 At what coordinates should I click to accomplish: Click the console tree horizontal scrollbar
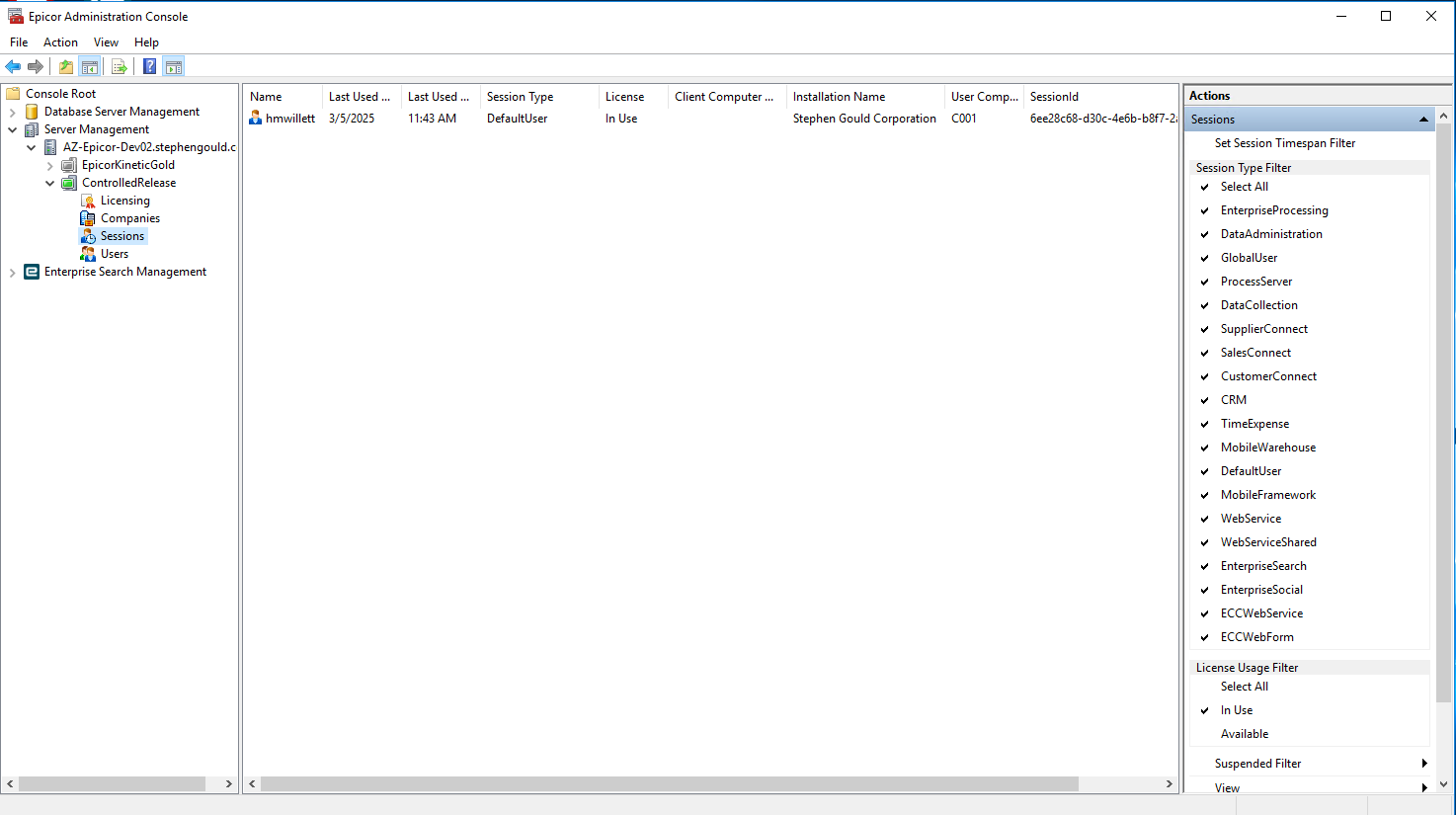112,783
